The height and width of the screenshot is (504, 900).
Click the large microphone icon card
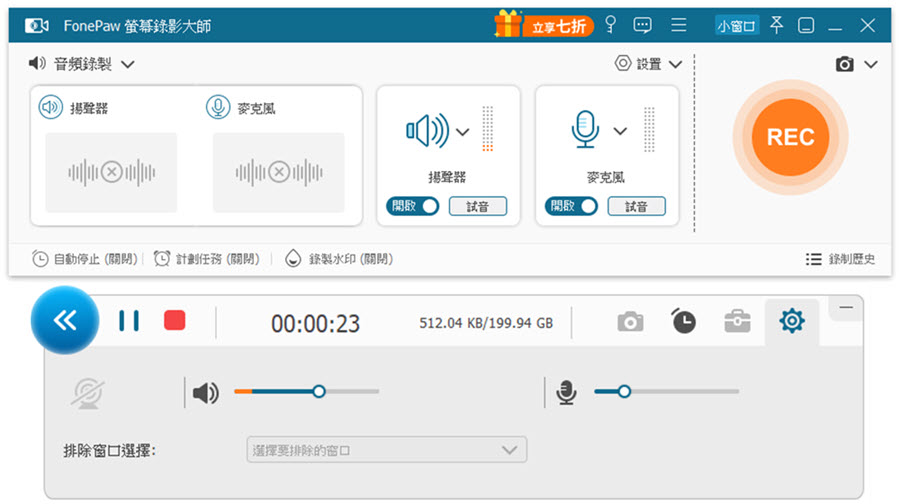point(585,130)
